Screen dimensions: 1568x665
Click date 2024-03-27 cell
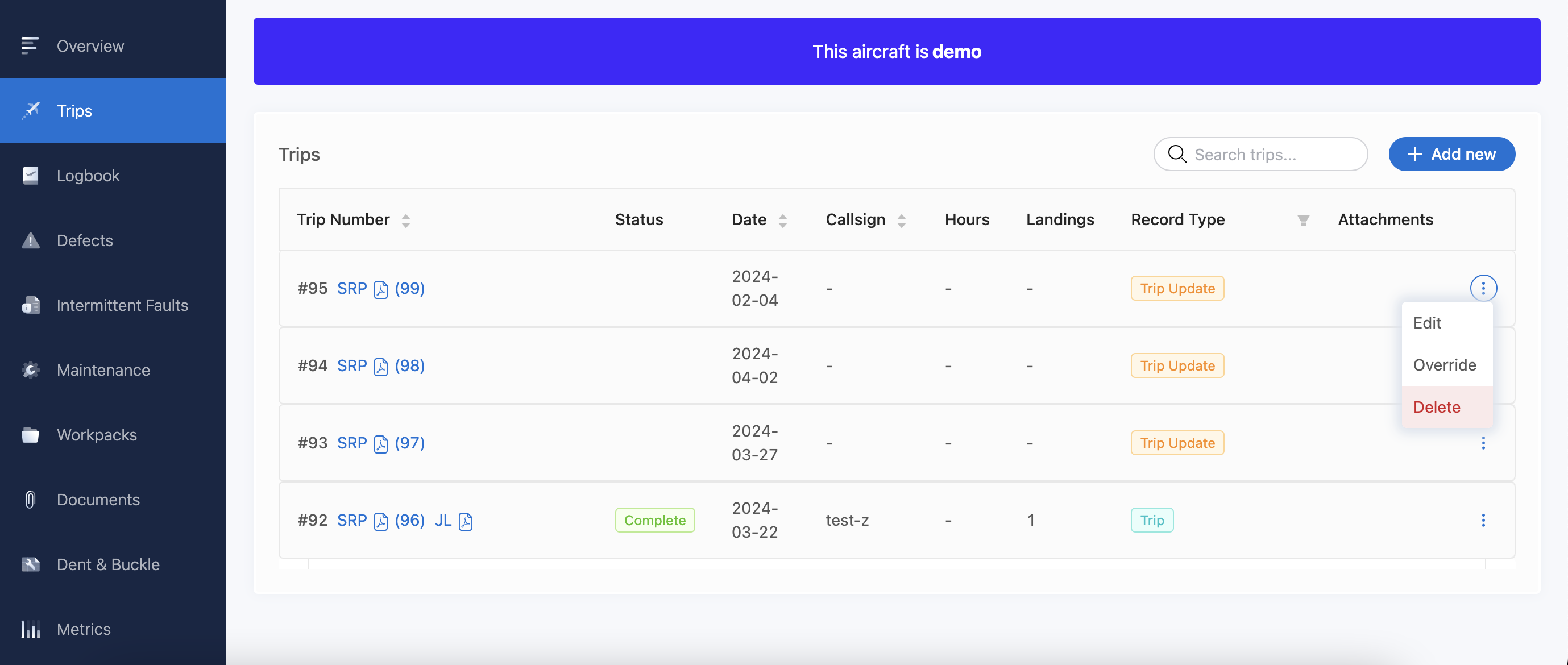click(x=755, y=442)
